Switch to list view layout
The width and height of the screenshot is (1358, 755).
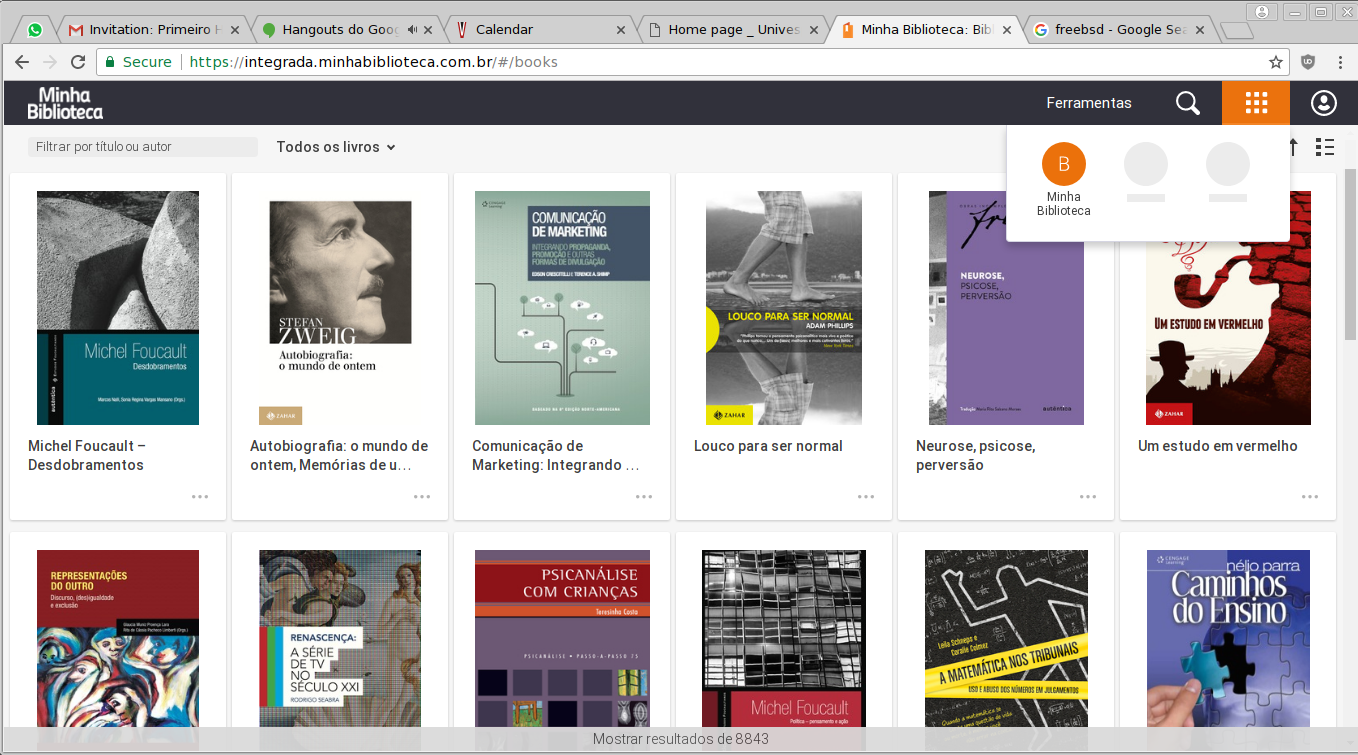(1325, 147)
